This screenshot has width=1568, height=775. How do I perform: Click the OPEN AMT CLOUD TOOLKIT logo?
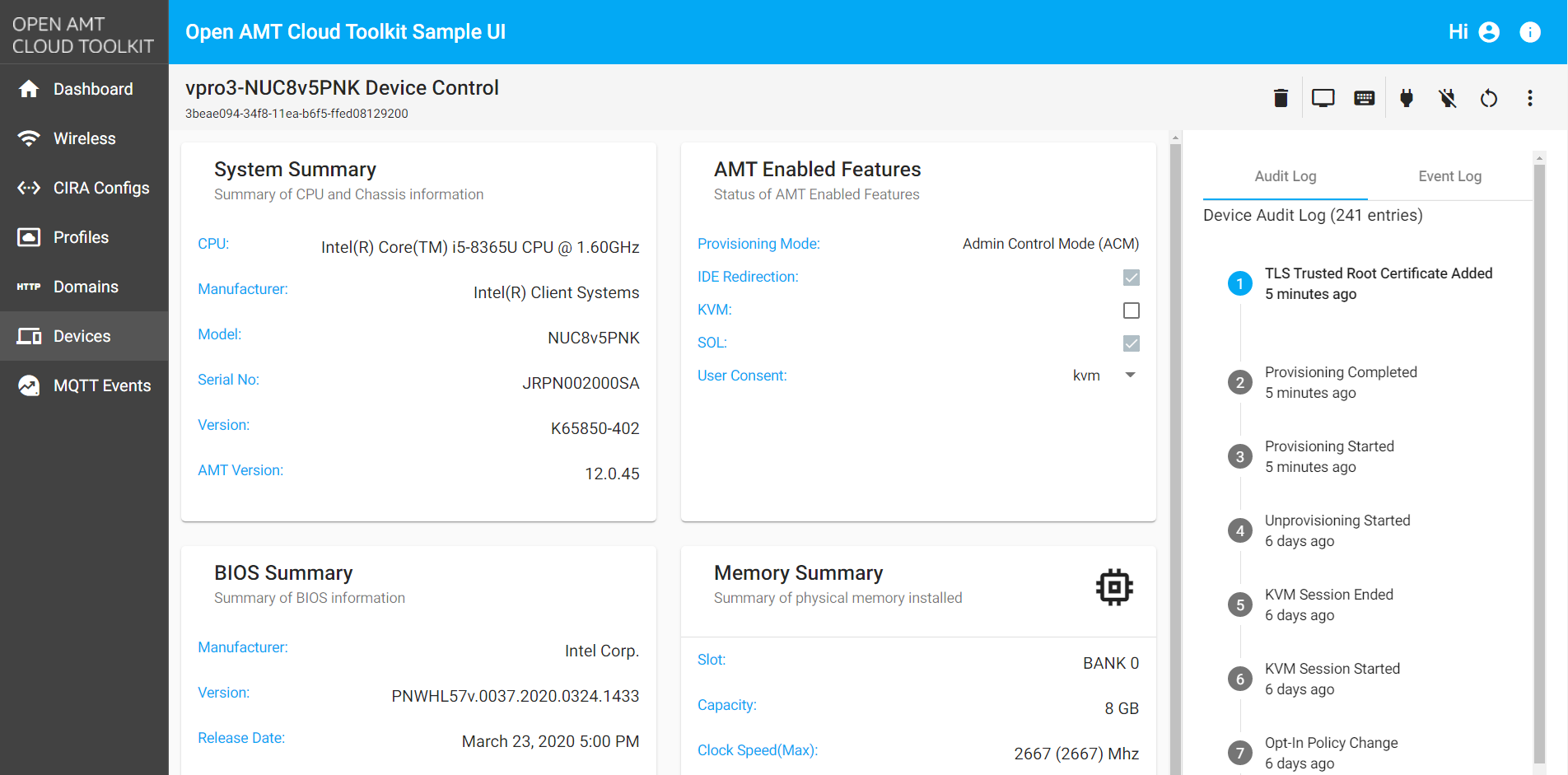pyautogui.click(x=83, y=35)
